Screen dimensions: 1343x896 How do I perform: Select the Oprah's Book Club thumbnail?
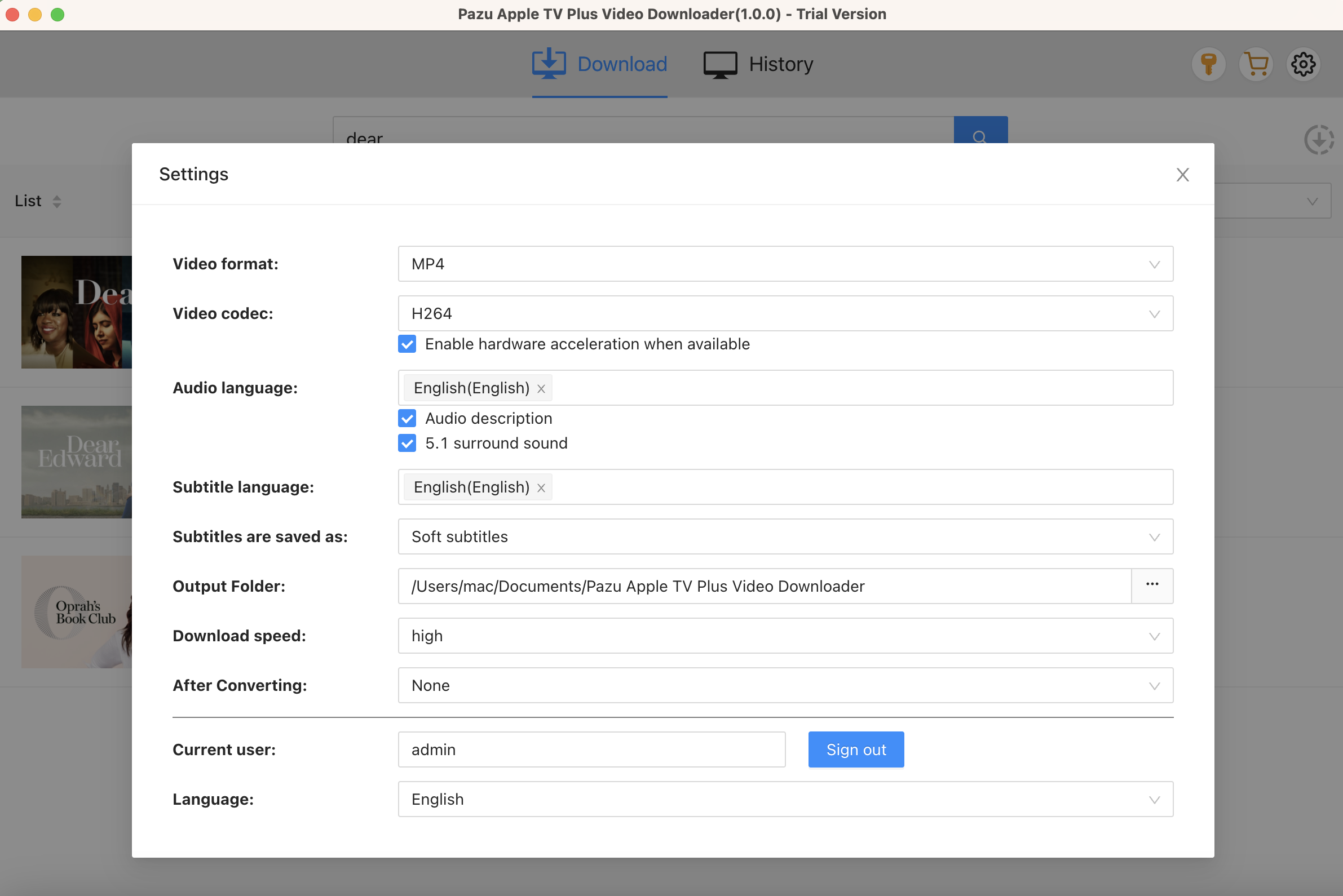(x=77, y=612)
